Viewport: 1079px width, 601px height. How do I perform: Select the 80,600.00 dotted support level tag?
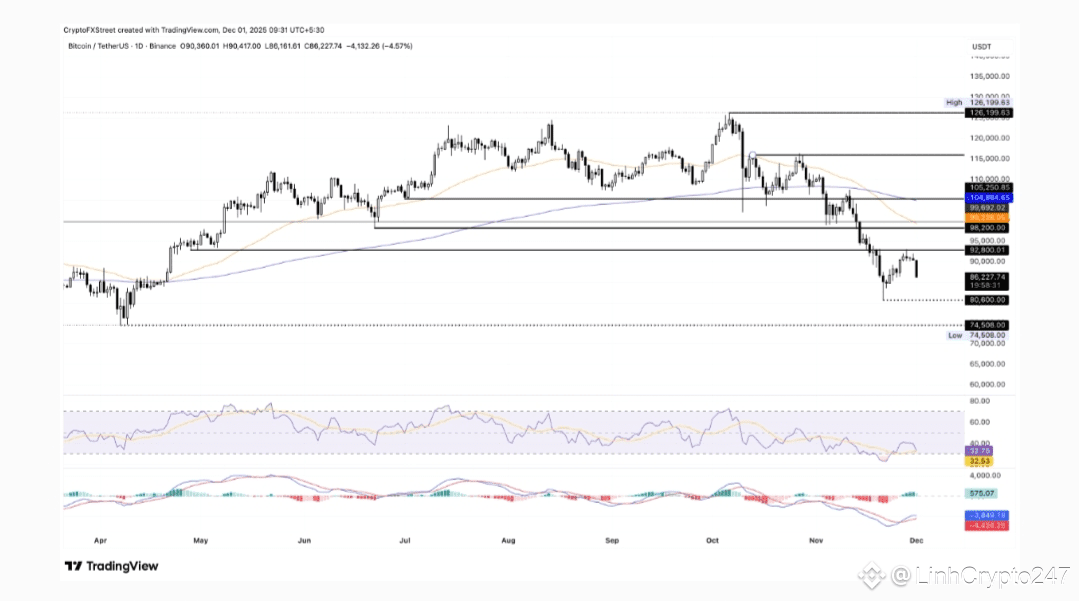pyautogui.click(x=987, y=300)
